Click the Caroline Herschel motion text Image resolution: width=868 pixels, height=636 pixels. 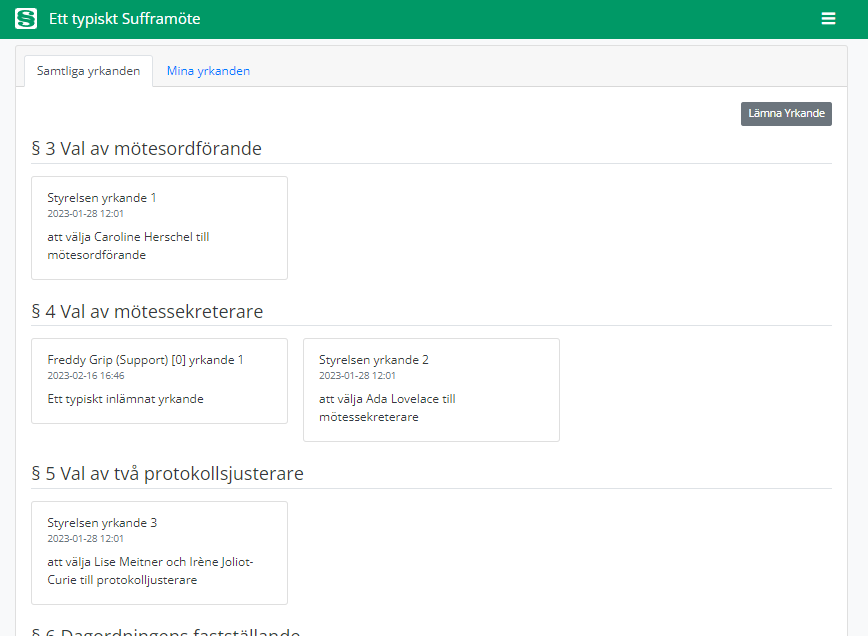128,246
